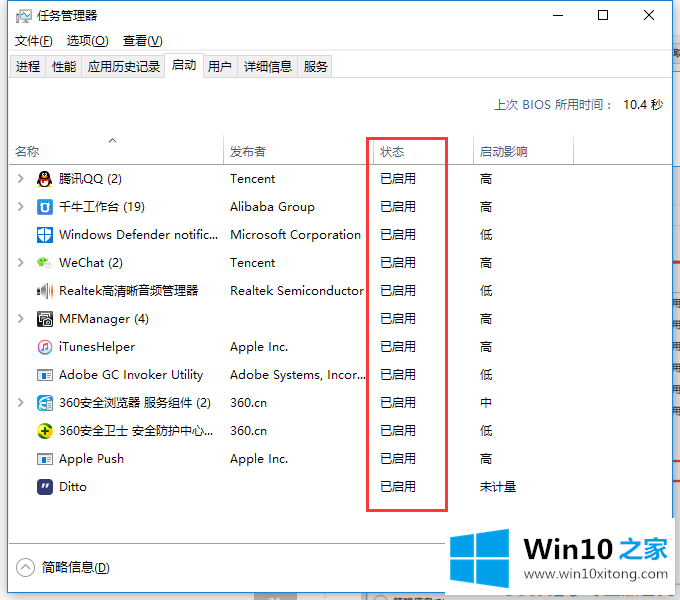
Task: Sort by the 启动影响 column header
Action: pos(523,150)
